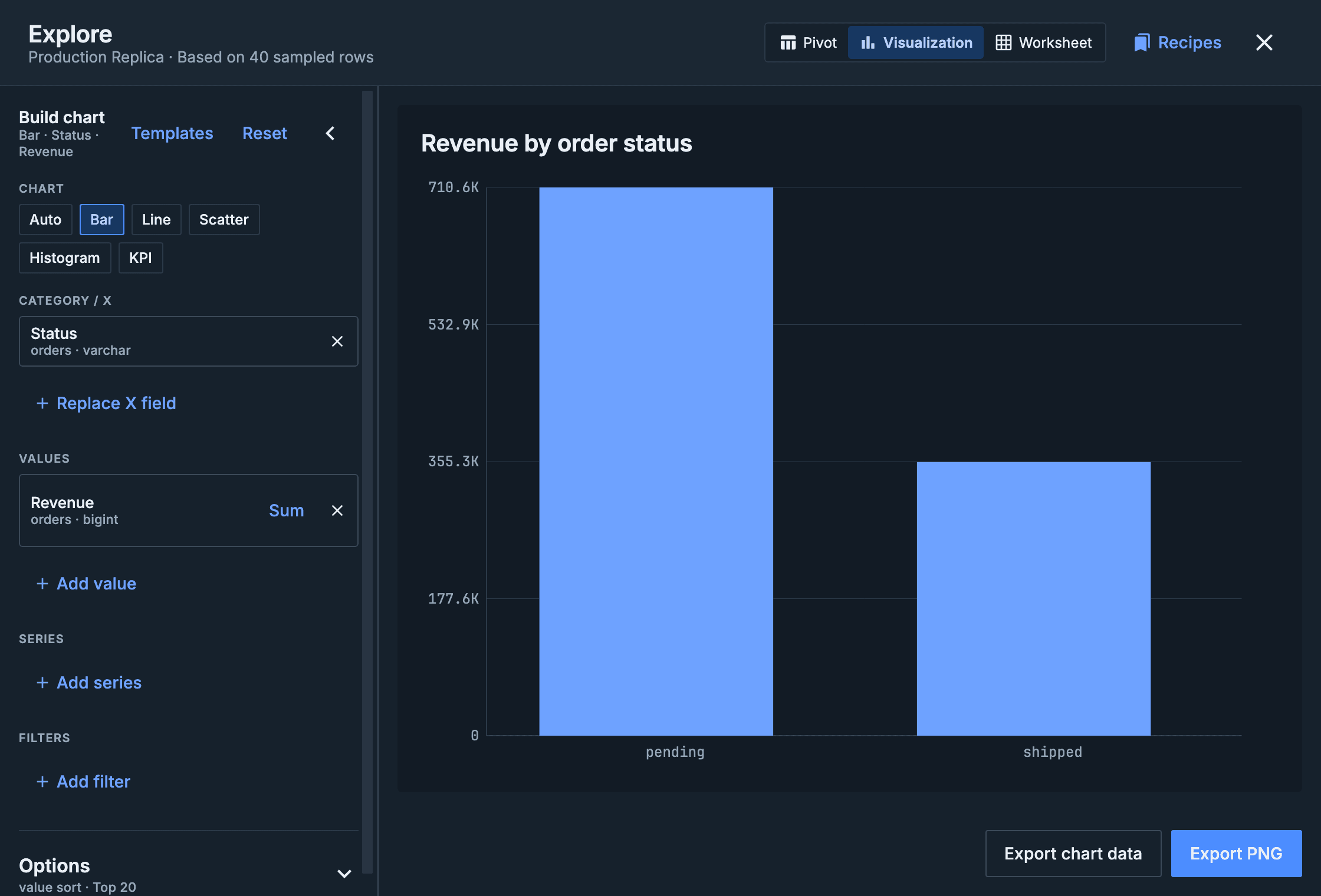
Task: Select the Histogram chart type
Action: 65,258
